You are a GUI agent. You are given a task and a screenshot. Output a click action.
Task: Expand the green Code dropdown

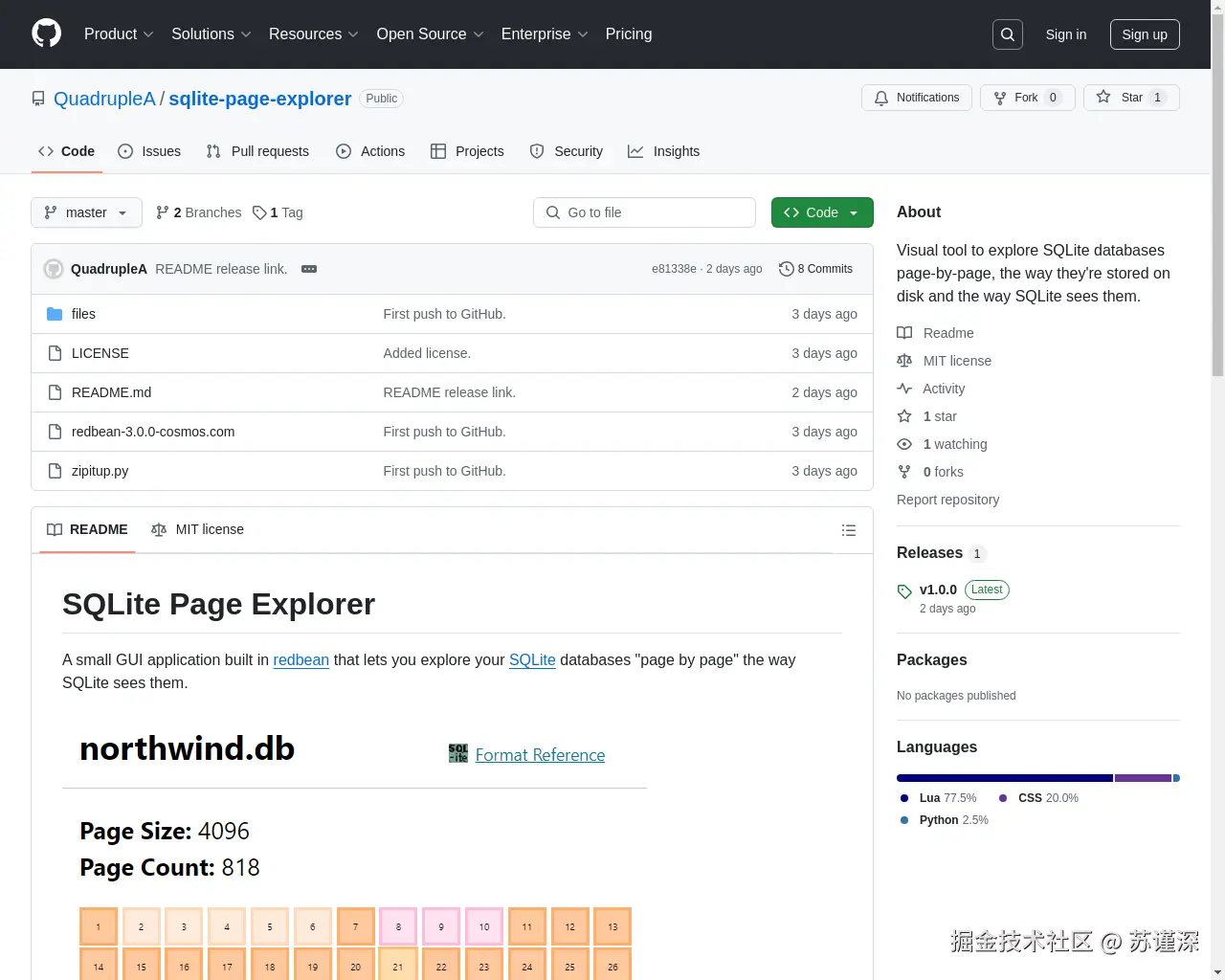click(821, 212)
